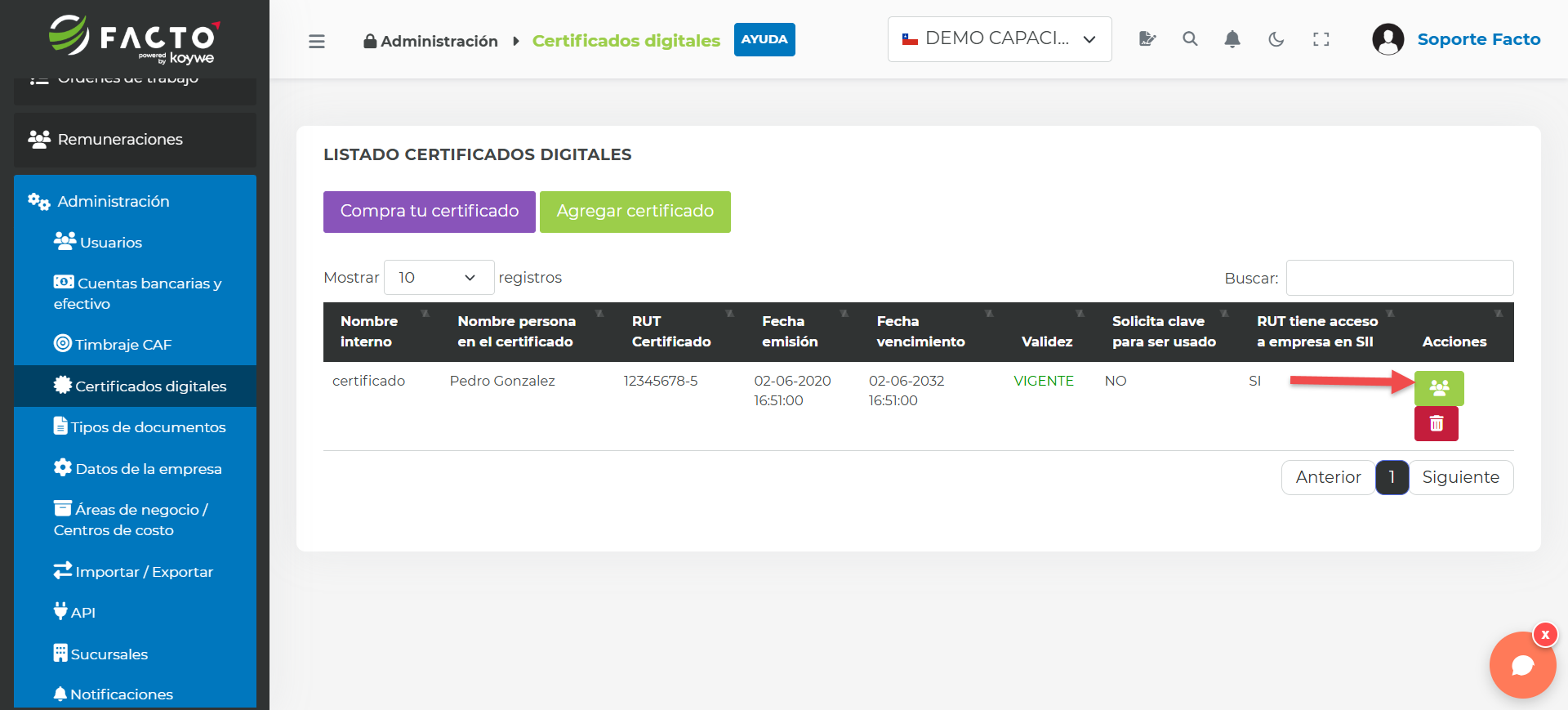Open Cuentas bancarias y efectivo
Viewport: 1568px width, 710px height.
tap(135, 293)
